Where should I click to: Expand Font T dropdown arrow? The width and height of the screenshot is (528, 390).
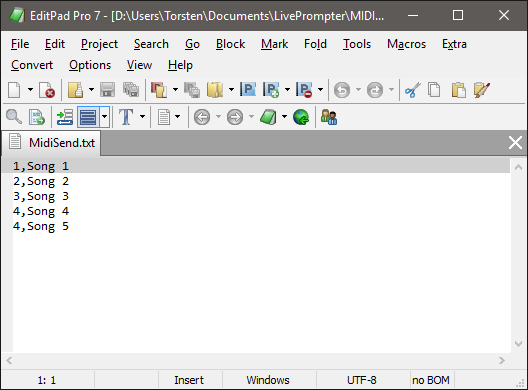point(142,117)
